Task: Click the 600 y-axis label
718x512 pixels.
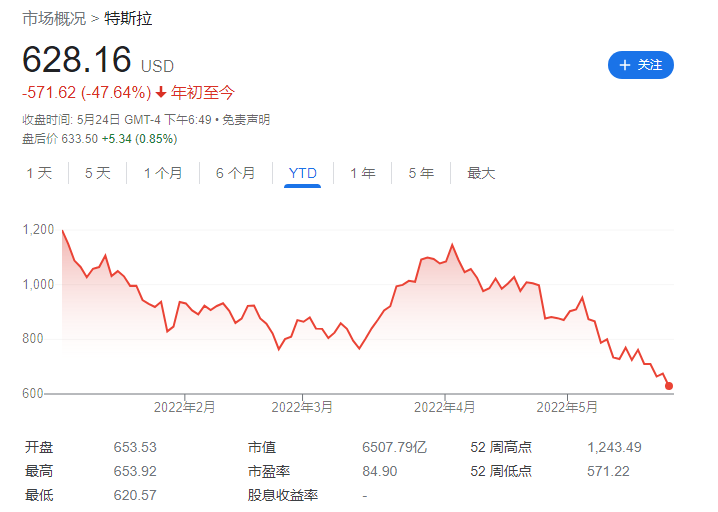Action: click(33, 393)
